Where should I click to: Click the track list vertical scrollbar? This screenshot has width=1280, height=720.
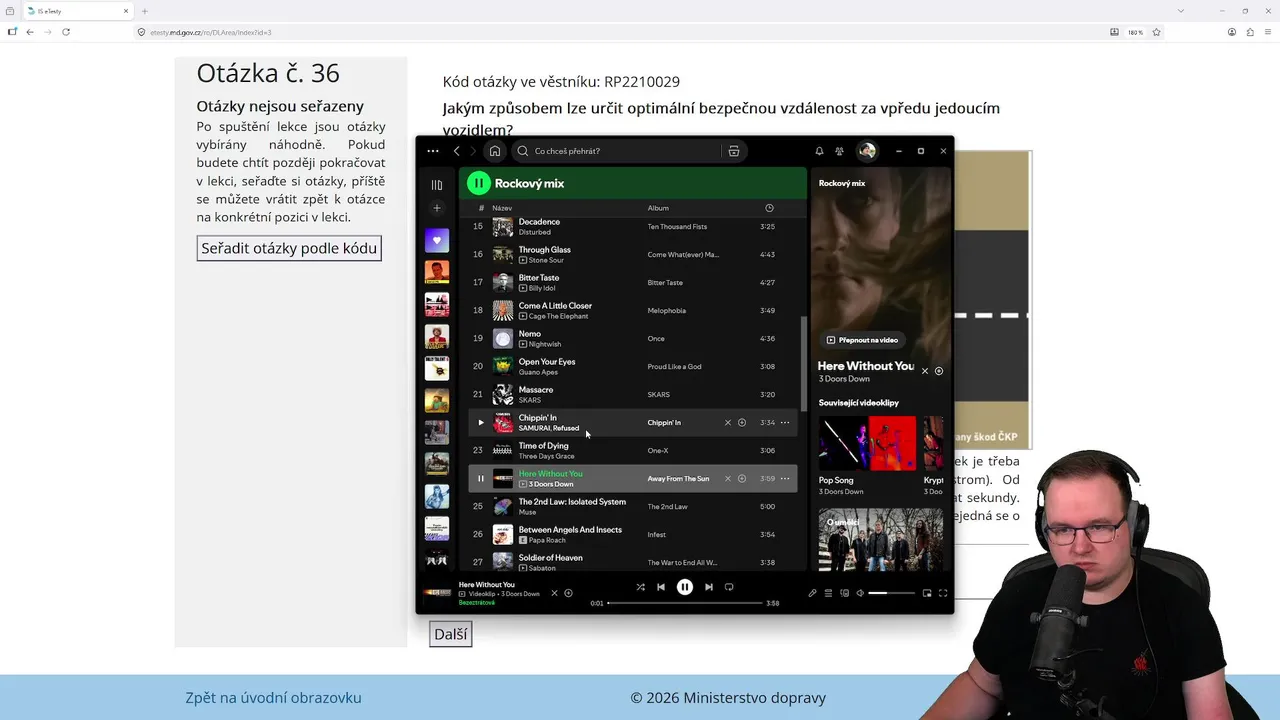click(x=804, y=365)
